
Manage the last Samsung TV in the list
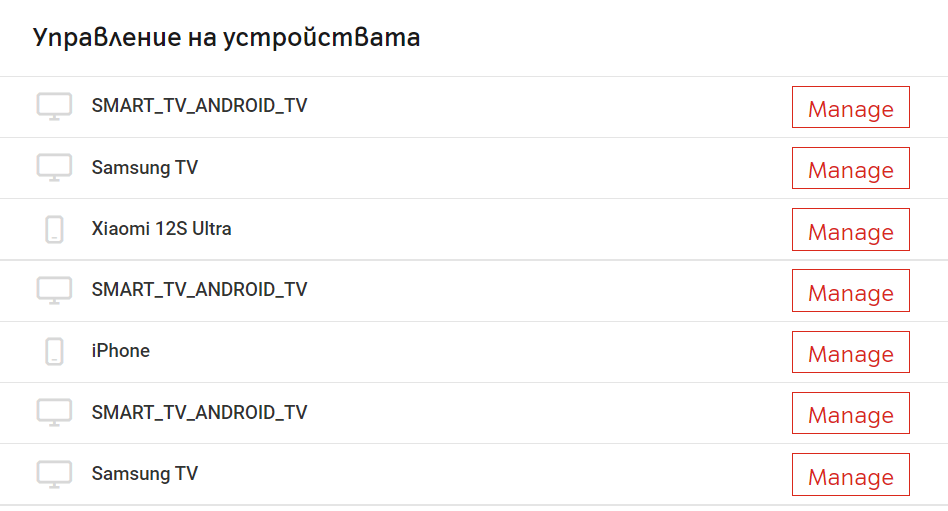pos(851,475)
